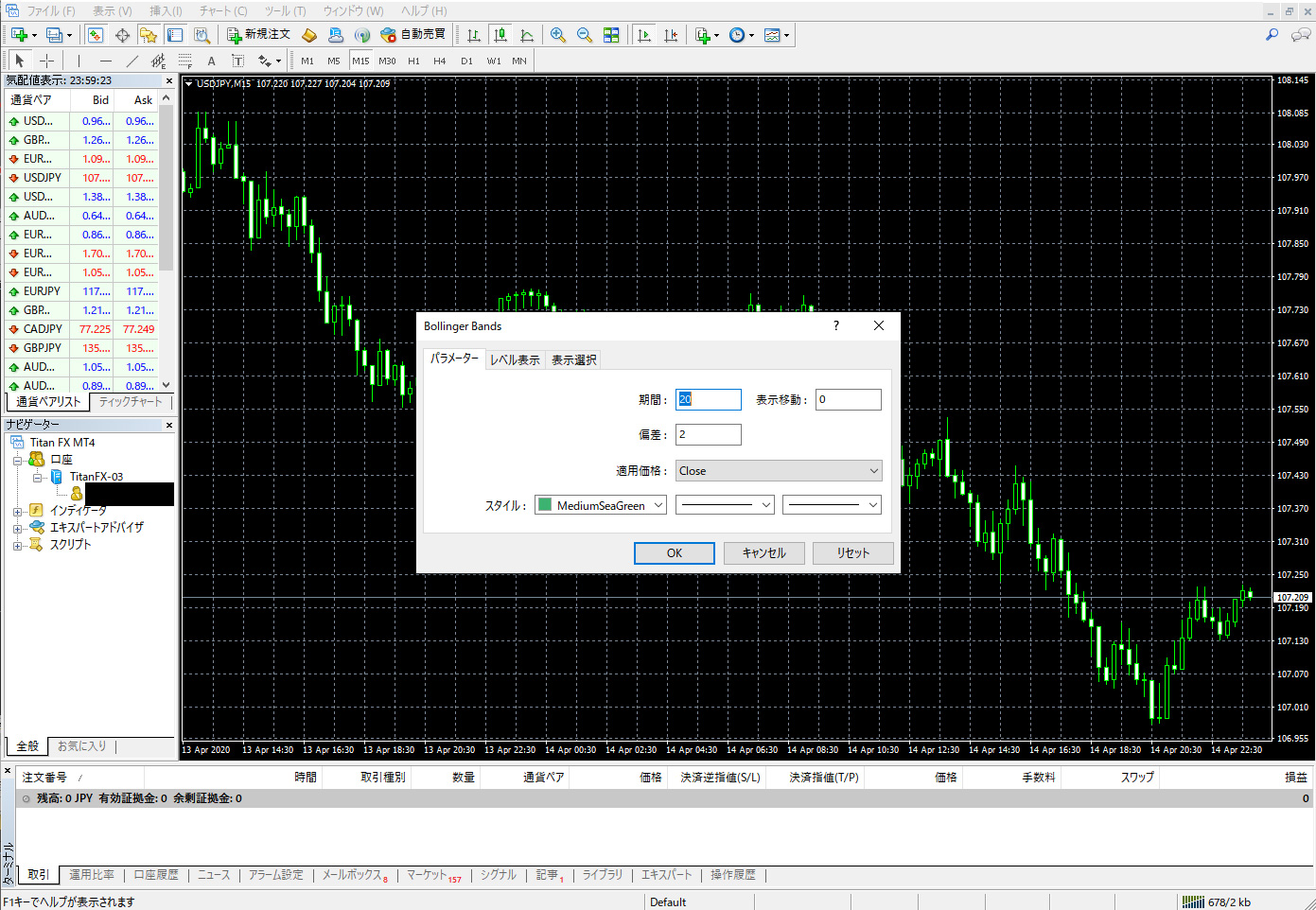The image size is (1316, 910).
Task: Toggle chart auto scroll
Action: point(644,35)
